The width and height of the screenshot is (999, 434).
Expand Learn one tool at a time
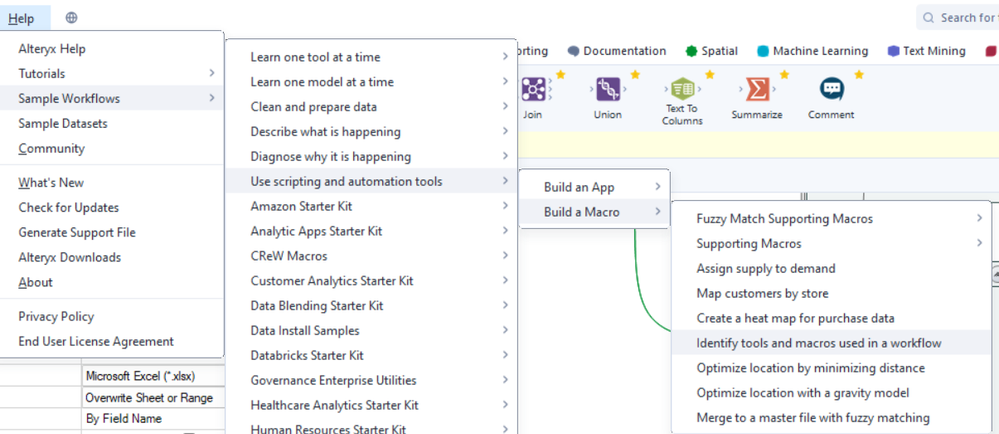pos(371,57)
